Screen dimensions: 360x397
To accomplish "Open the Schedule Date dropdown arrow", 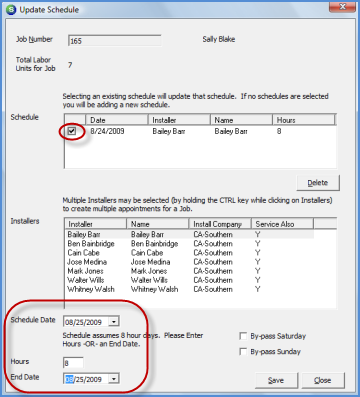I will click(x=114, y=322).
